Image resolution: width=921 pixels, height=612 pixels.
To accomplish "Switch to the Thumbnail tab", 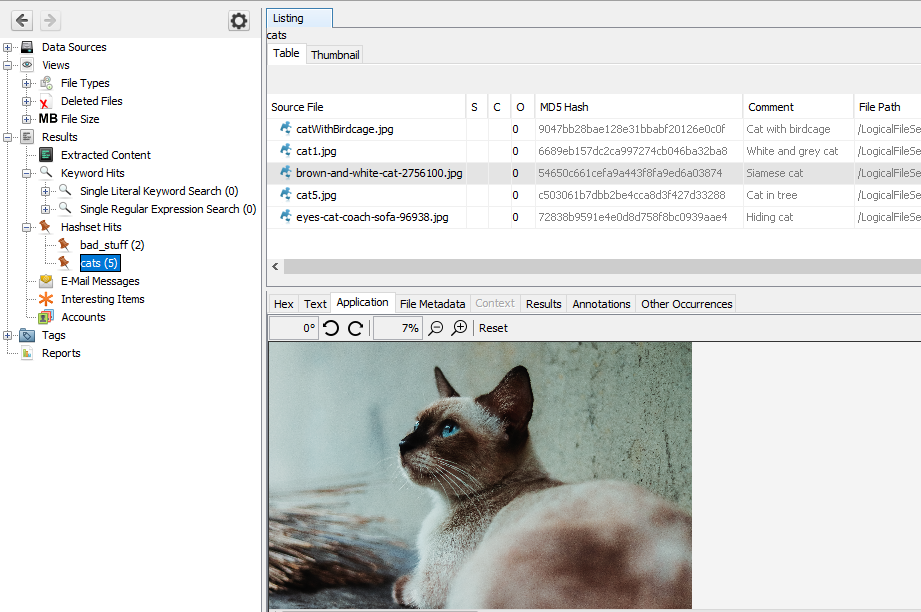I will click(x=335, y=55).
